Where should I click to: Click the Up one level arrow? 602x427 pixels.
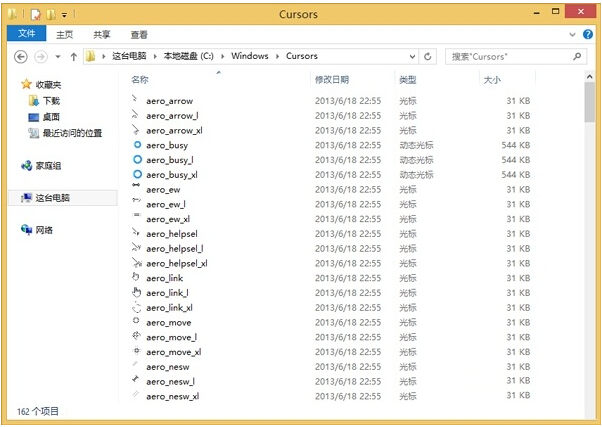[73, 57]
